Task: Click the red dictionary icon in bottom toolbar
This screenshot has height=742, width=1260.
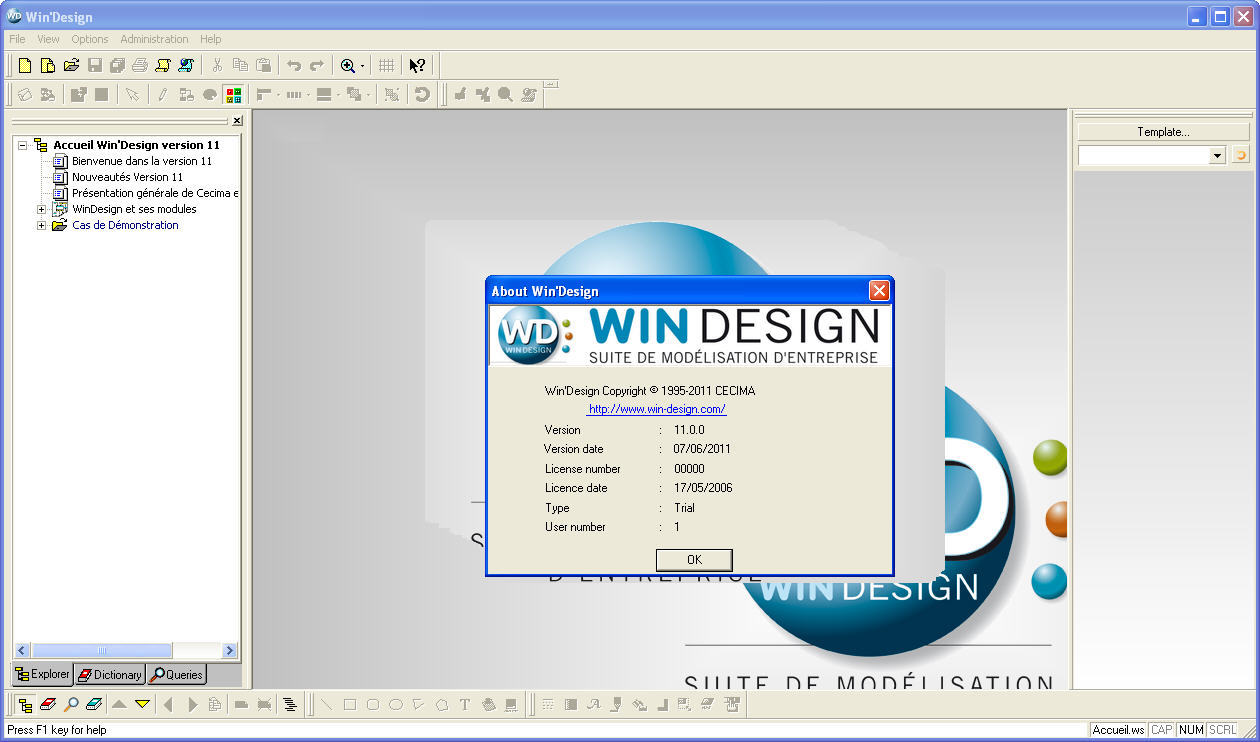Action: click(48, 705)
